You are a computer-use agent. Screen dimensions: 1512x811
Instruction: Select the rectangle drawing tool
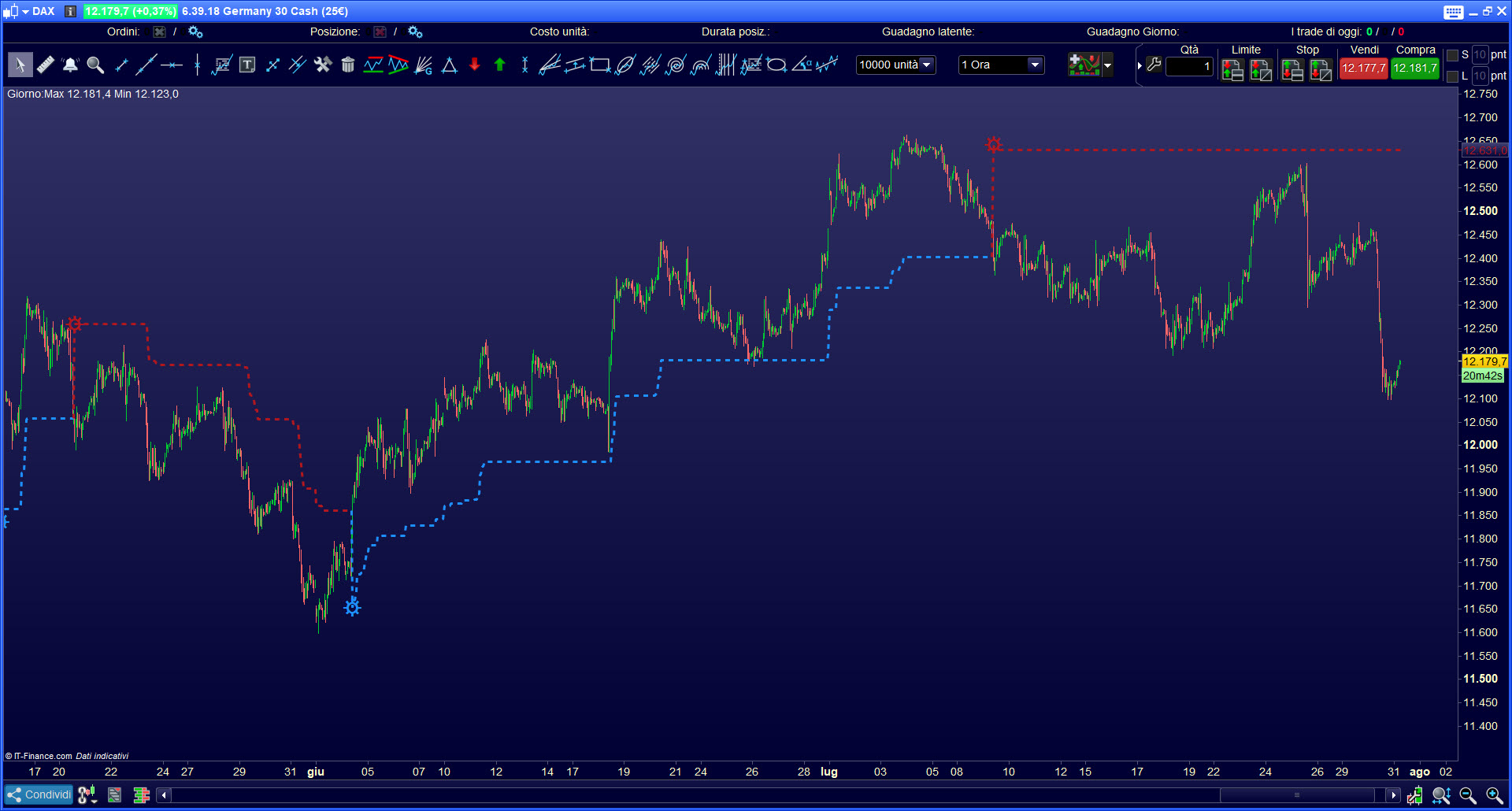point(600,65)
